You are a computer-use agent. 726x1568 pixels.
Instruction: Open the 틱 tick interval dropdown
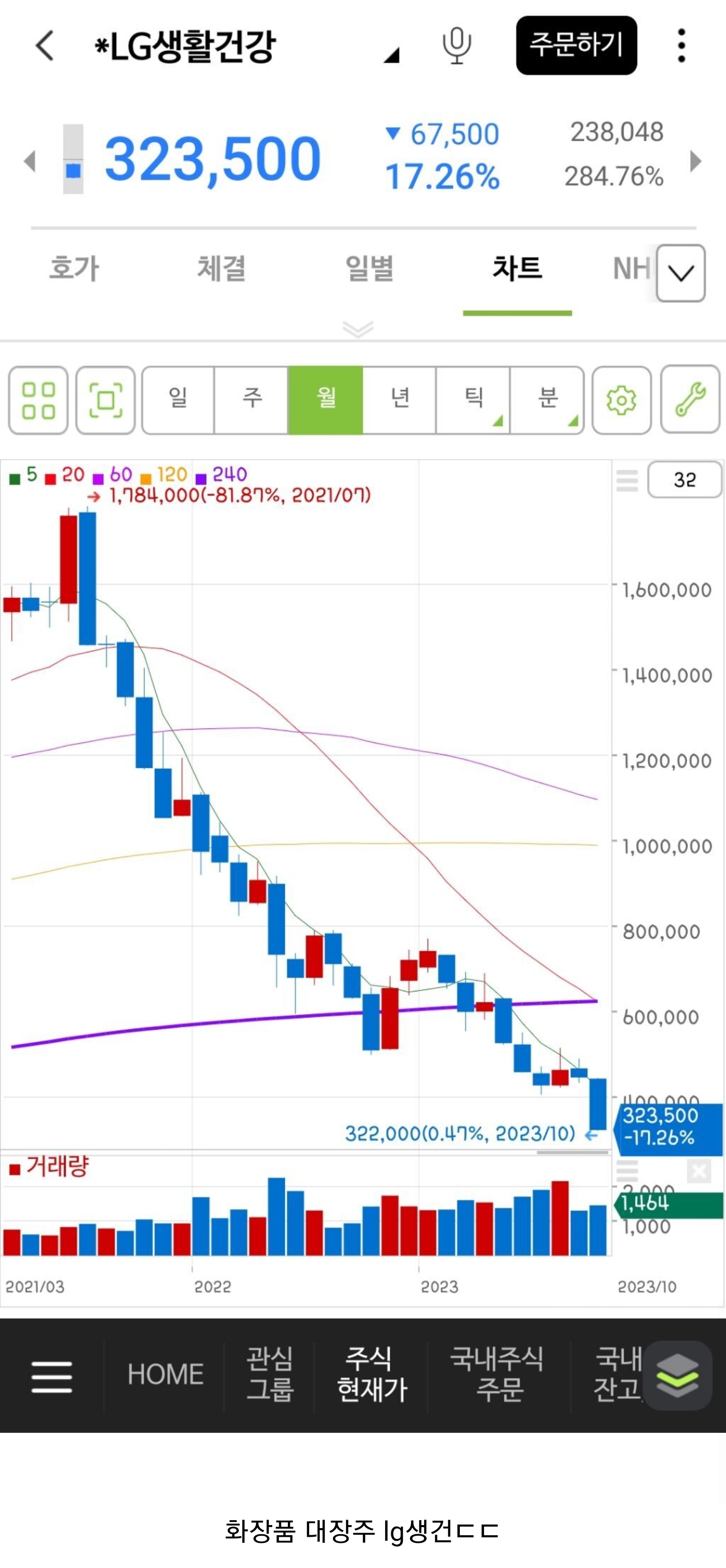click(x=473, y=400)
